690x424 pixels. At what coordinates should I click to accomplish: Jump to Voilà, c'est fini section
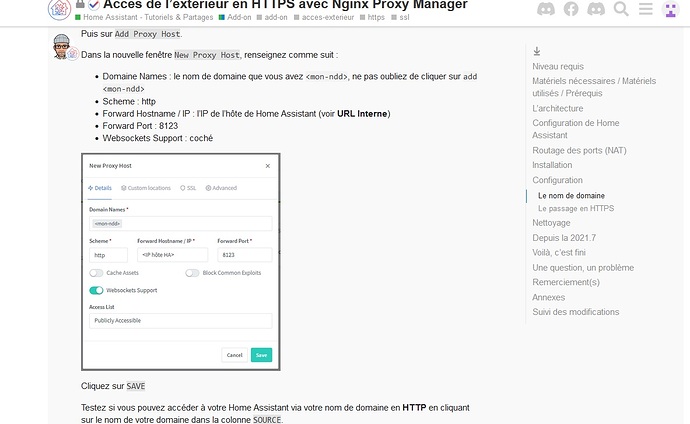(559, 252)
